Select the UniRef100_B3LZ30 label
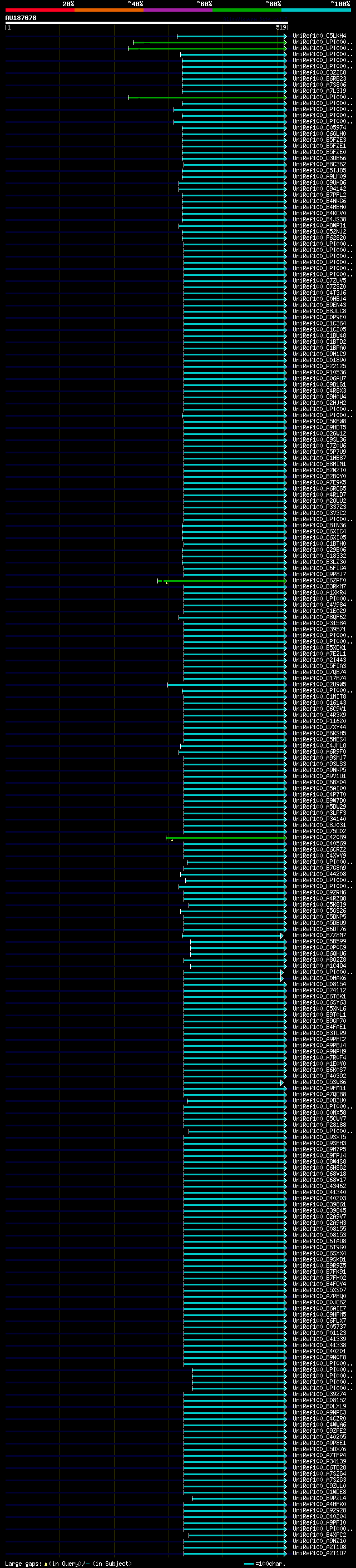 pyautogui.click(x=319, y=562)
